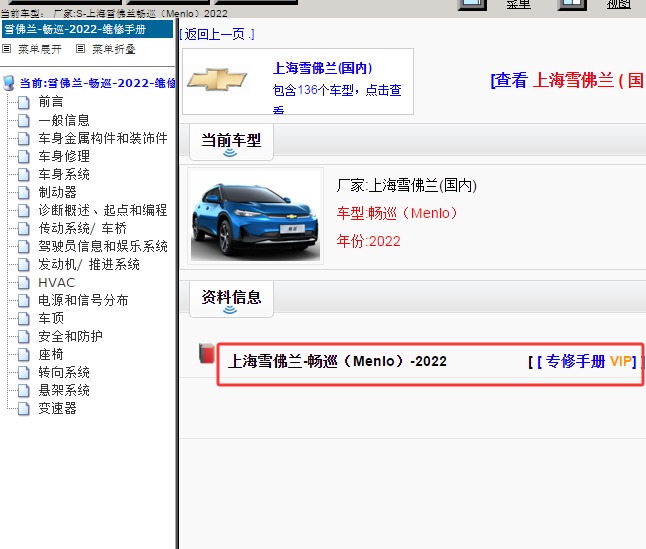Click the 变速器 page icon
646x549 pixels.
coord(24,409)
